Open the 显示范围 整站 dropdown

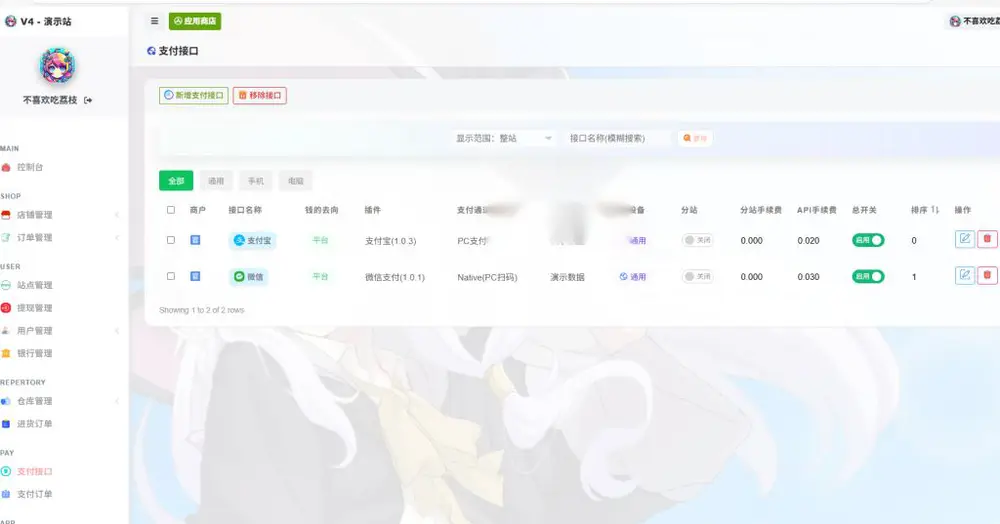[x=504, y=138]
